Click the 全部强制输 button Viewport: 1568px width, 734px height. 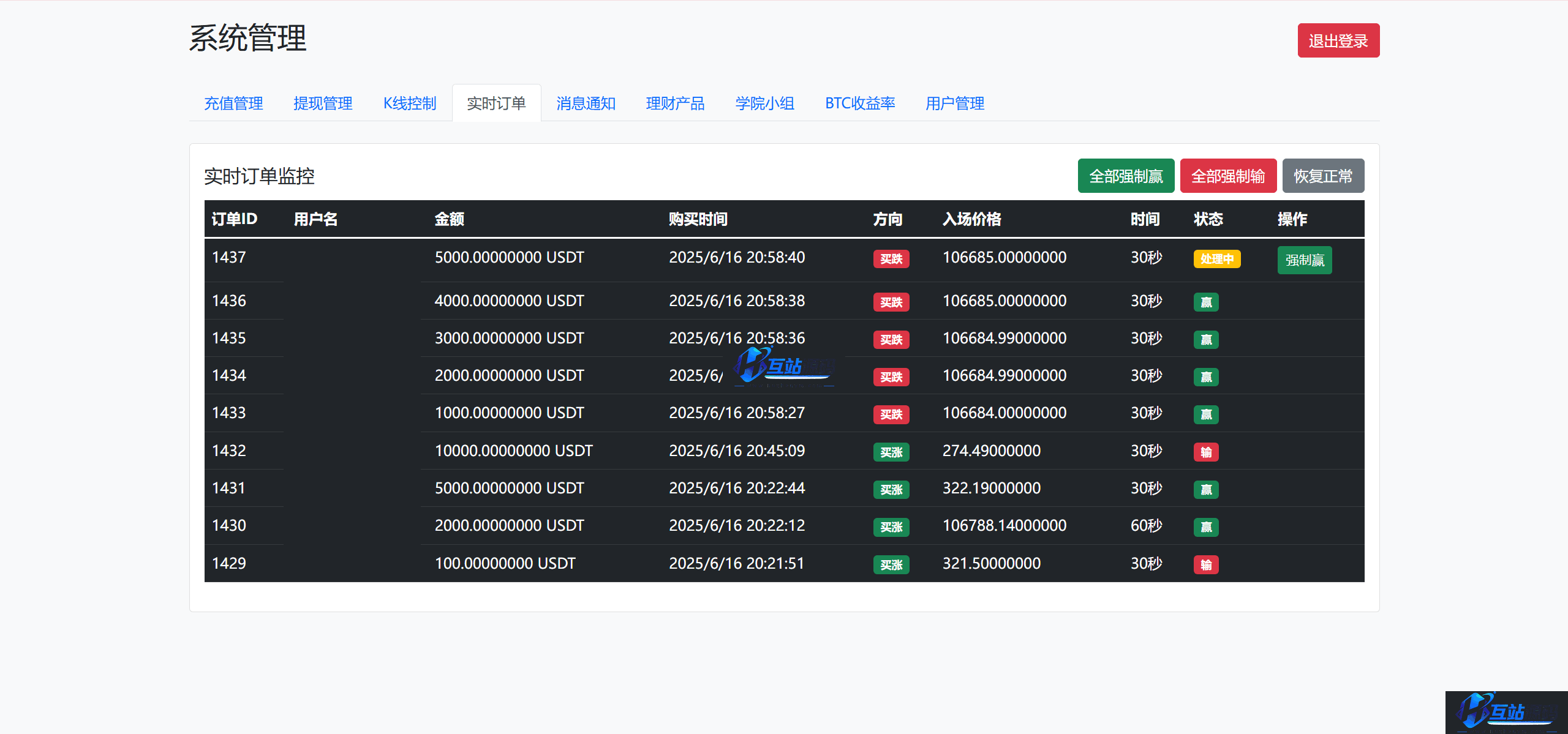point(1228,176)
